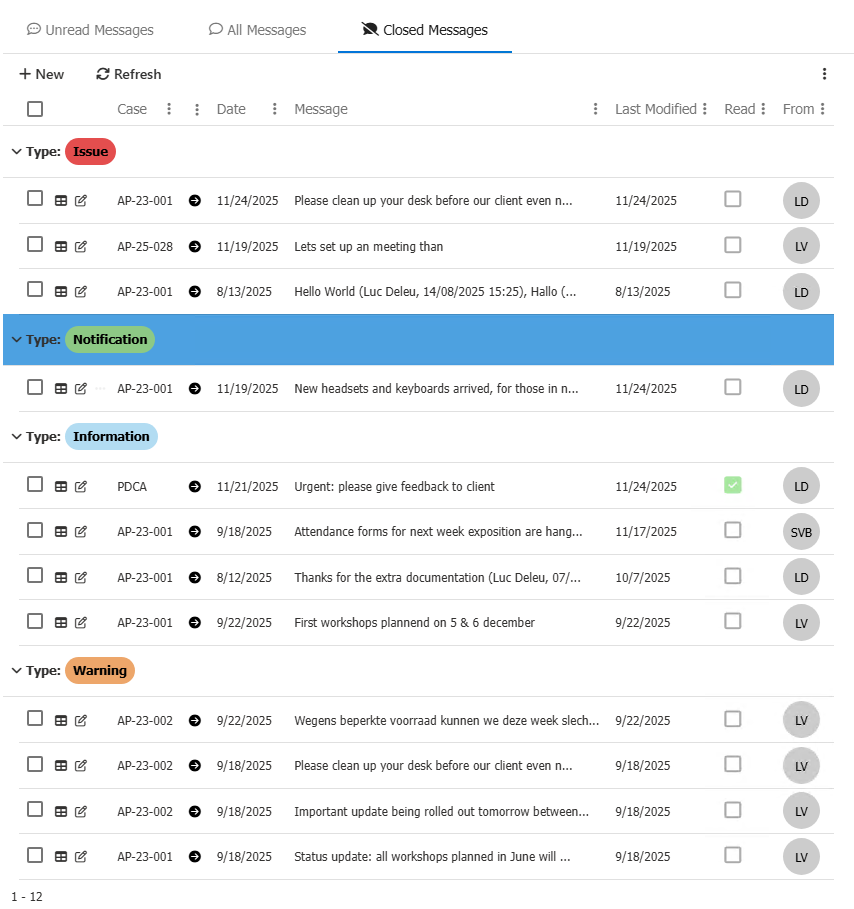This screenshot has height=909, width=854.
Task: Edit the 'Please clean up your desk' 11/24/2025 message
Action: pos(81,201)
